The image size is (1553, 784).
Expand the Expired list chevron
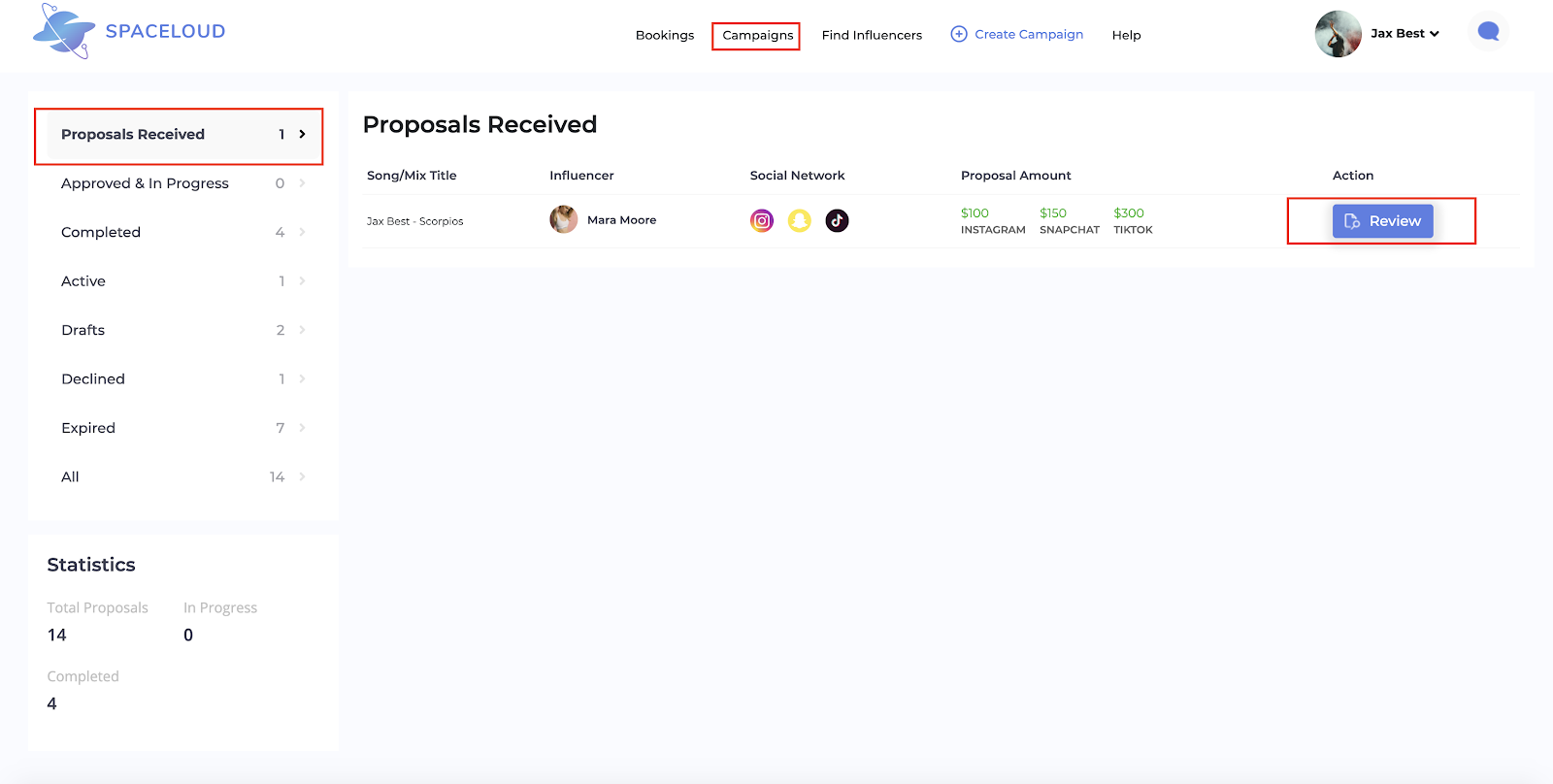click(302, 428)
